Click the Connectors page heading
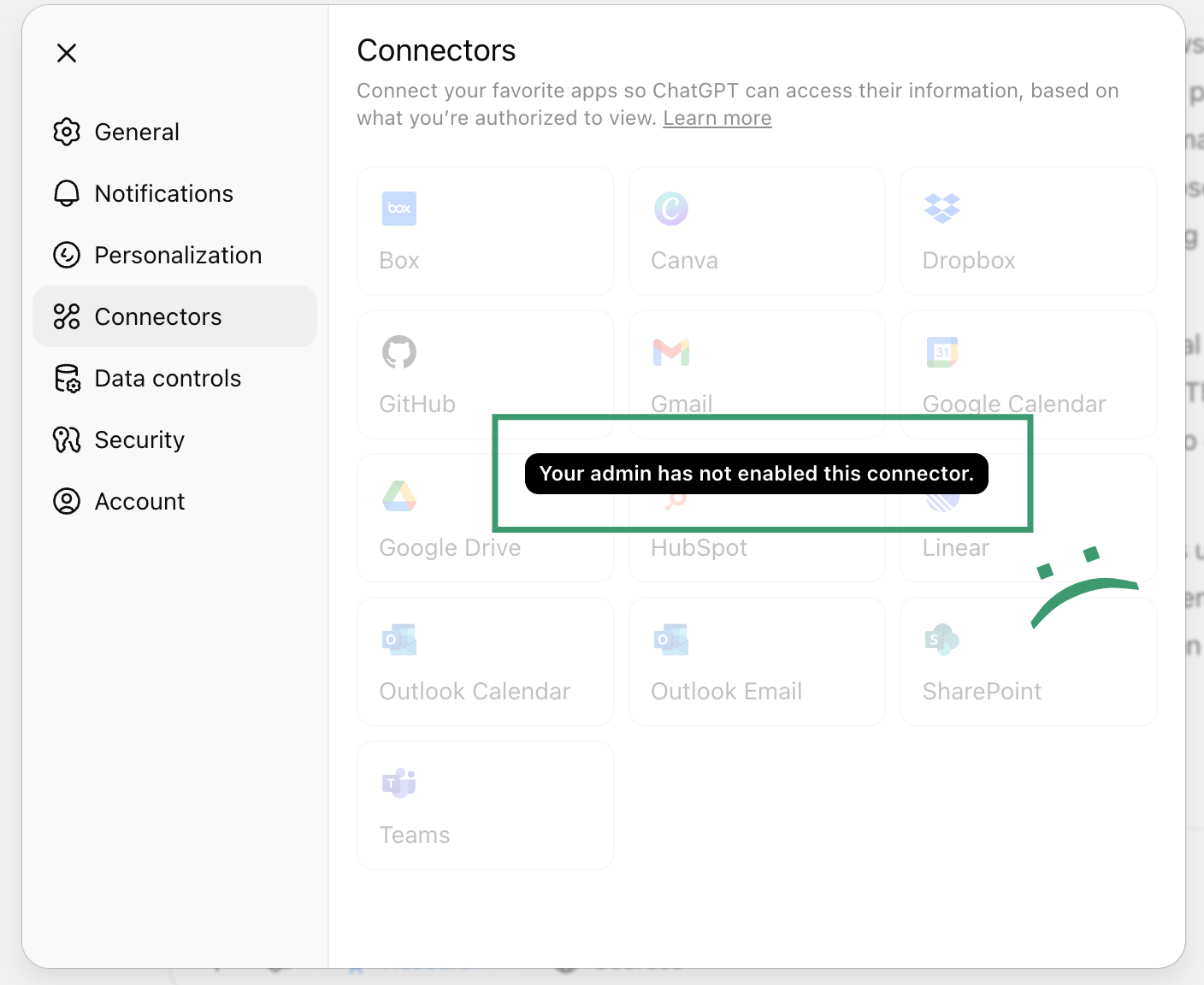The height and width of the screenshot is (985, 1204). point(436,50)
